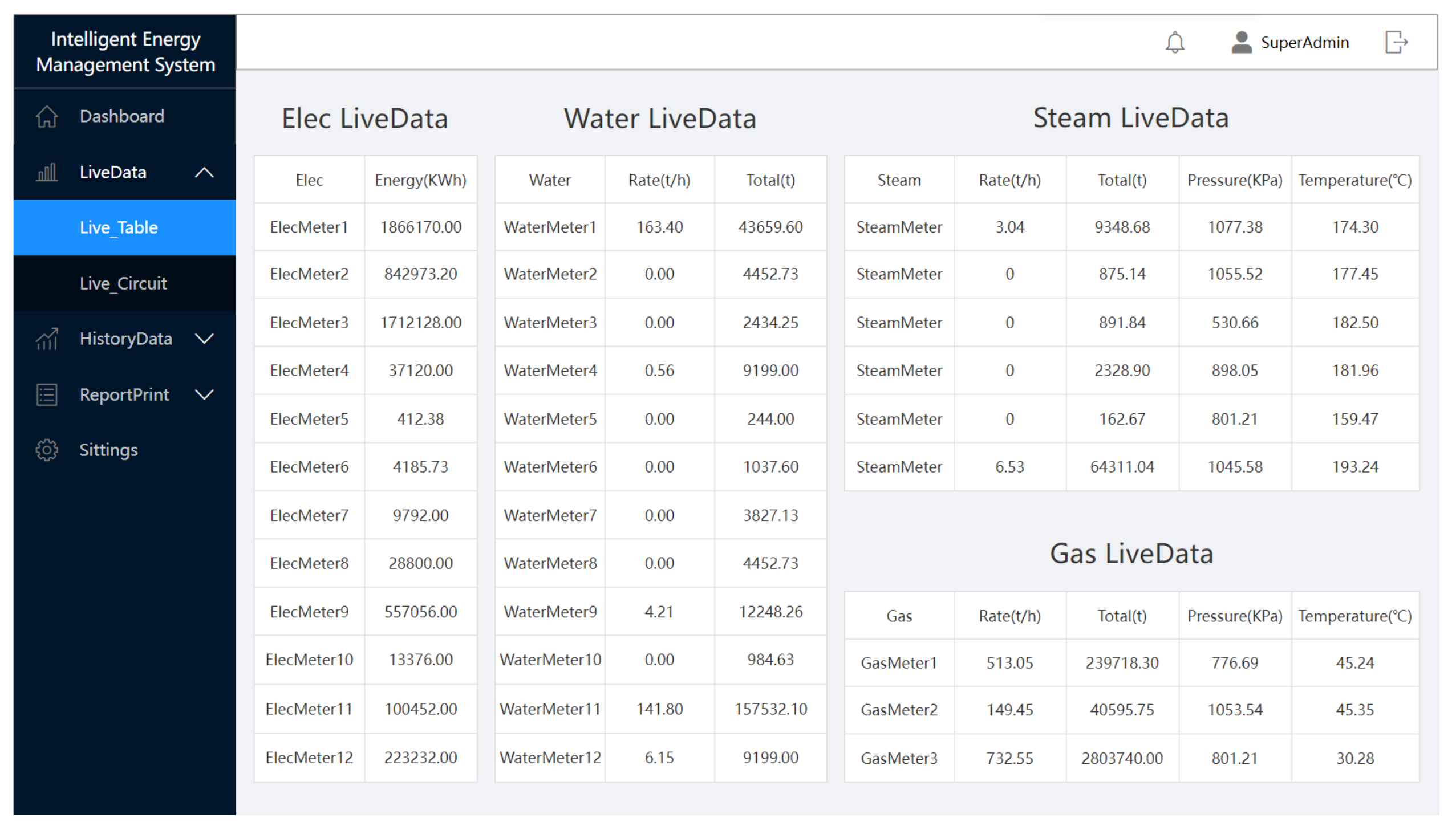
Task: Go to Sittings page
Action: pos(124,450)
